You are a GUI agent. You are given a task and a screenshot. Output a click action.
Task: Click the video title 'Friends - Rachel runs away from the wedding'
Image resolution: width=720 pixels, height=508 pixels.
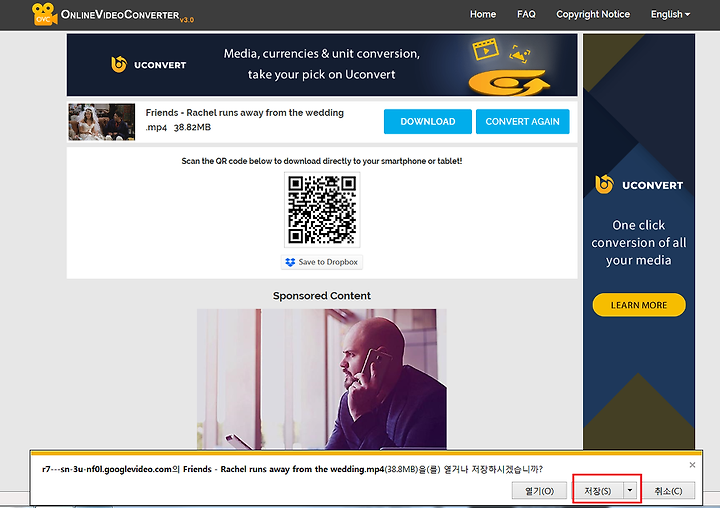tap(245, 113)
